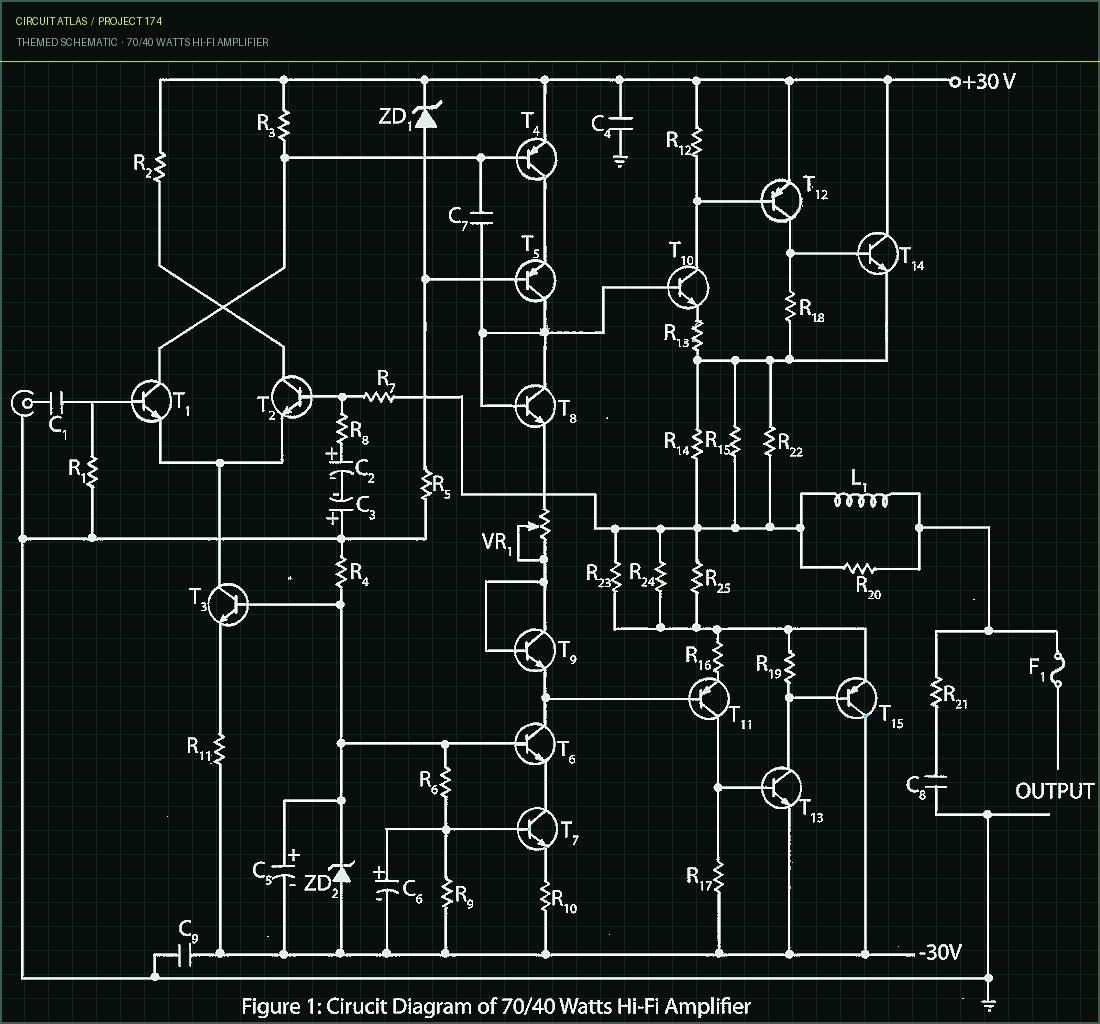Click the ground symbol under C4

pyautogui.click(x=619, y=162)
